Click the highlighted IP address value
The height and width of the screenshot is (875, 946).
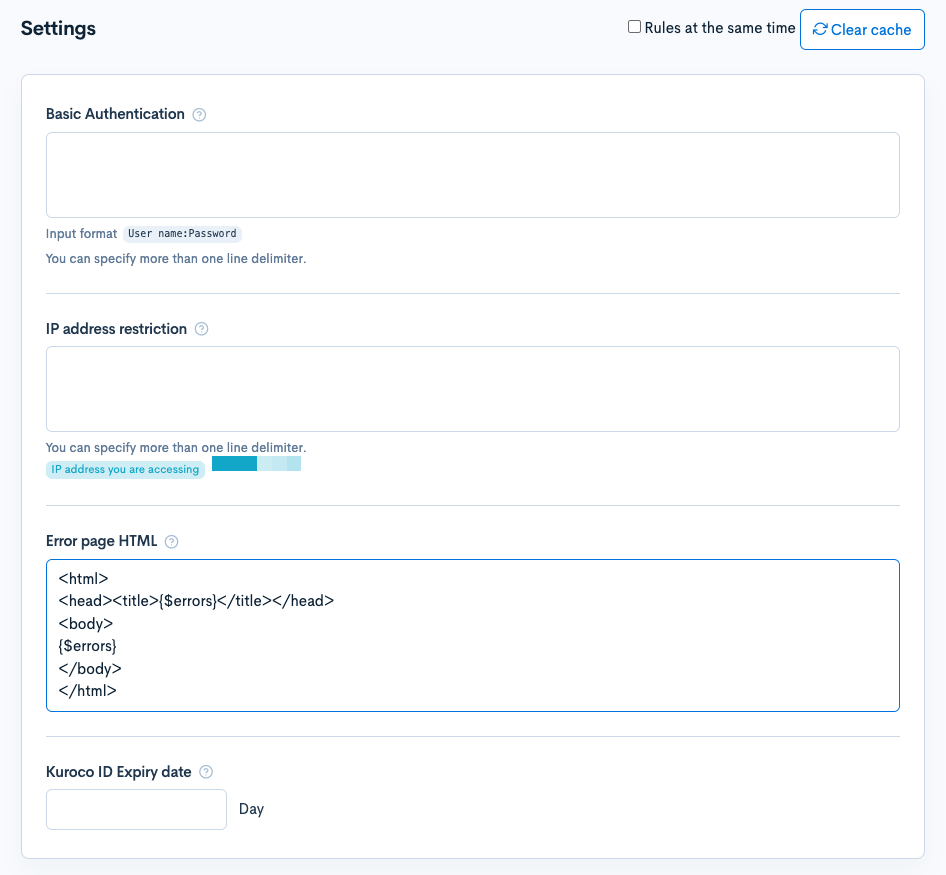pos(256,463)
